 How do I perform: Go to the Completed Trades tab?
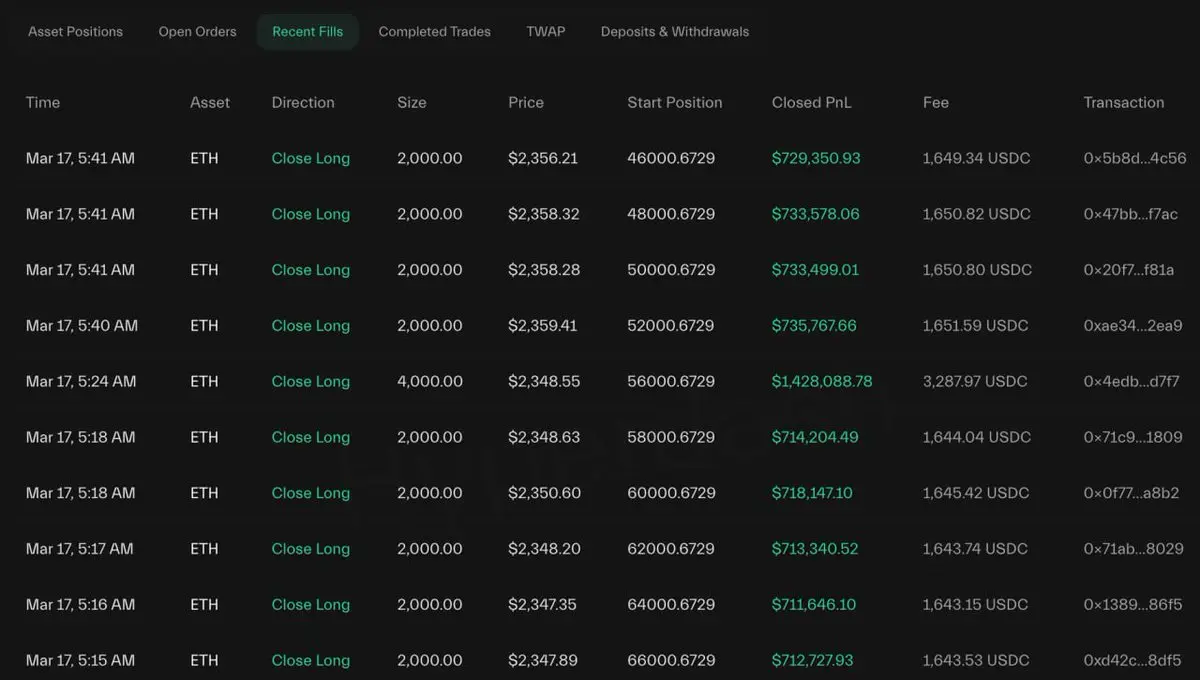(x=434, y=31)
